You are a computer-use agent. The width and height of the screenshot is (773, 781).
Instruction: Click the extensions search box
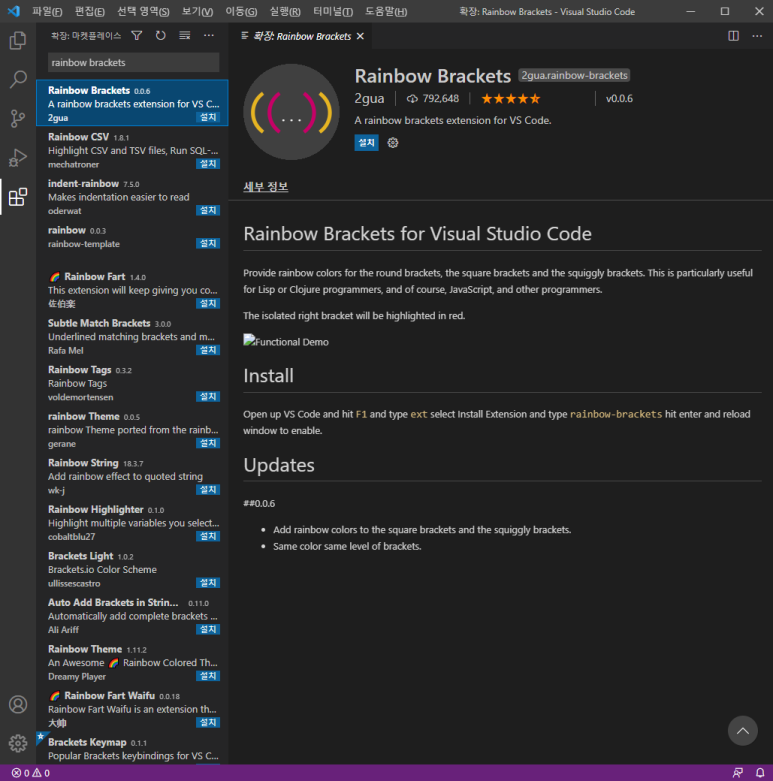pyautogui.click(x=133, y=63)
